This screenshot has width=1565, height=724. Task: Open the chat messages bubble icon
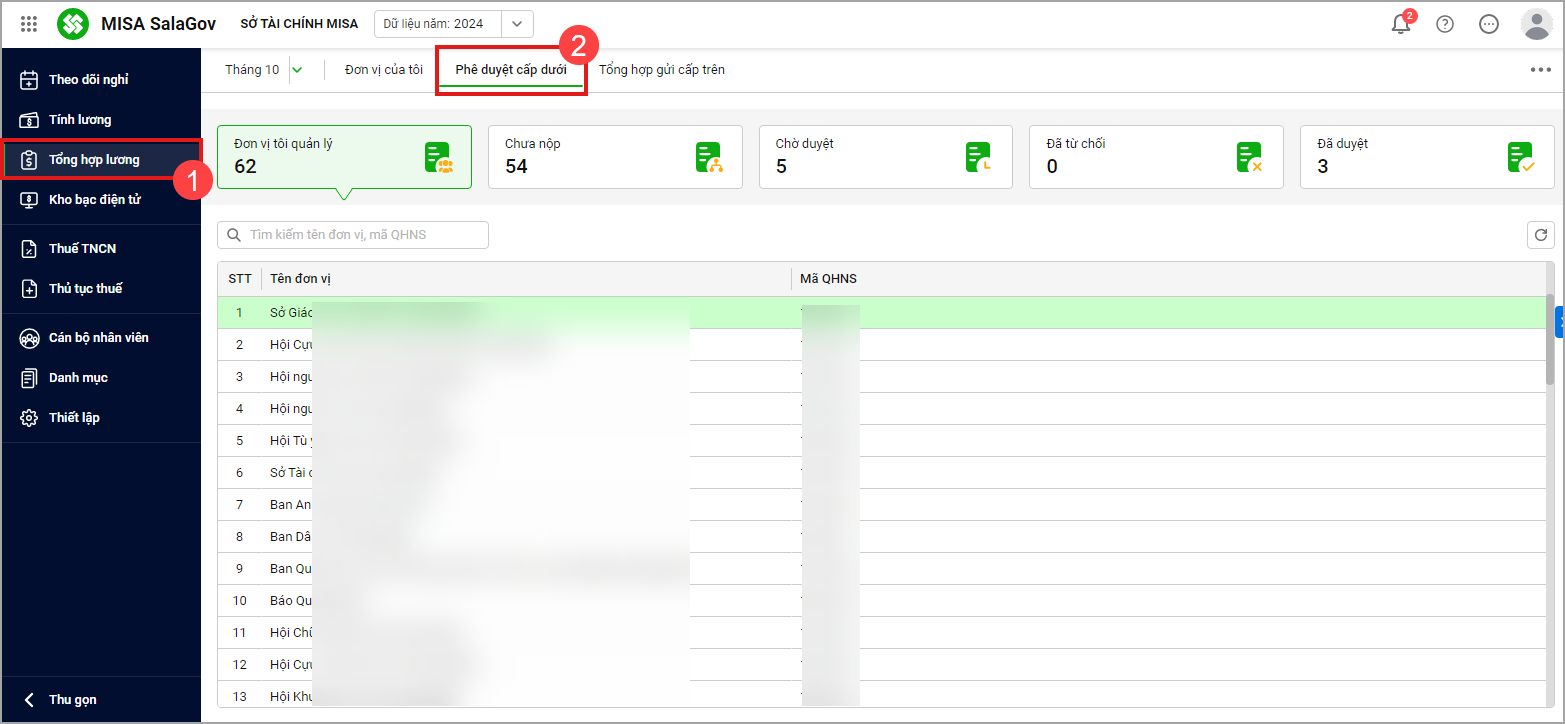tap(1489, 24)
